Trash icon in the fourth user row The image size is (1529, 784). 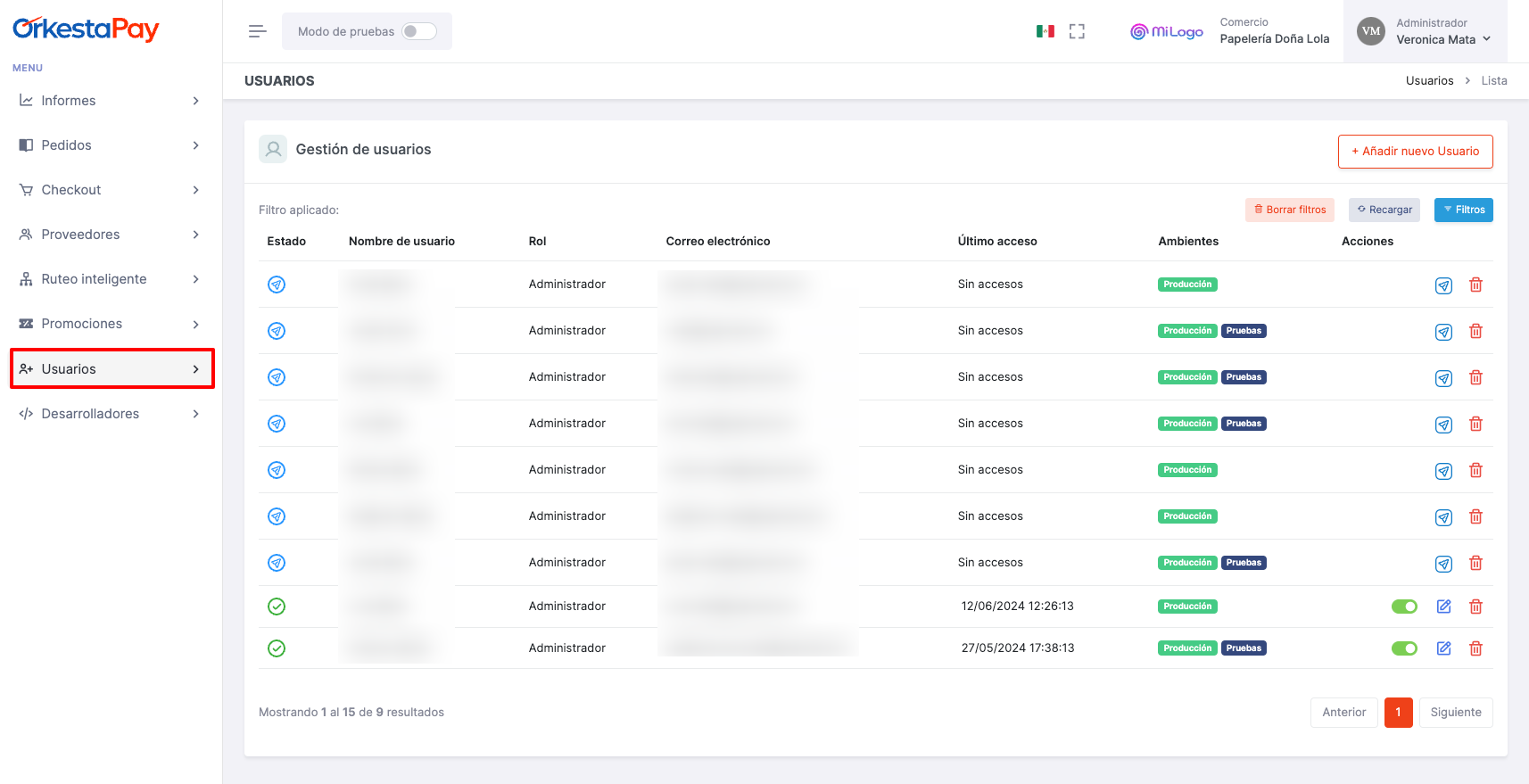[x=1476, y=424]
